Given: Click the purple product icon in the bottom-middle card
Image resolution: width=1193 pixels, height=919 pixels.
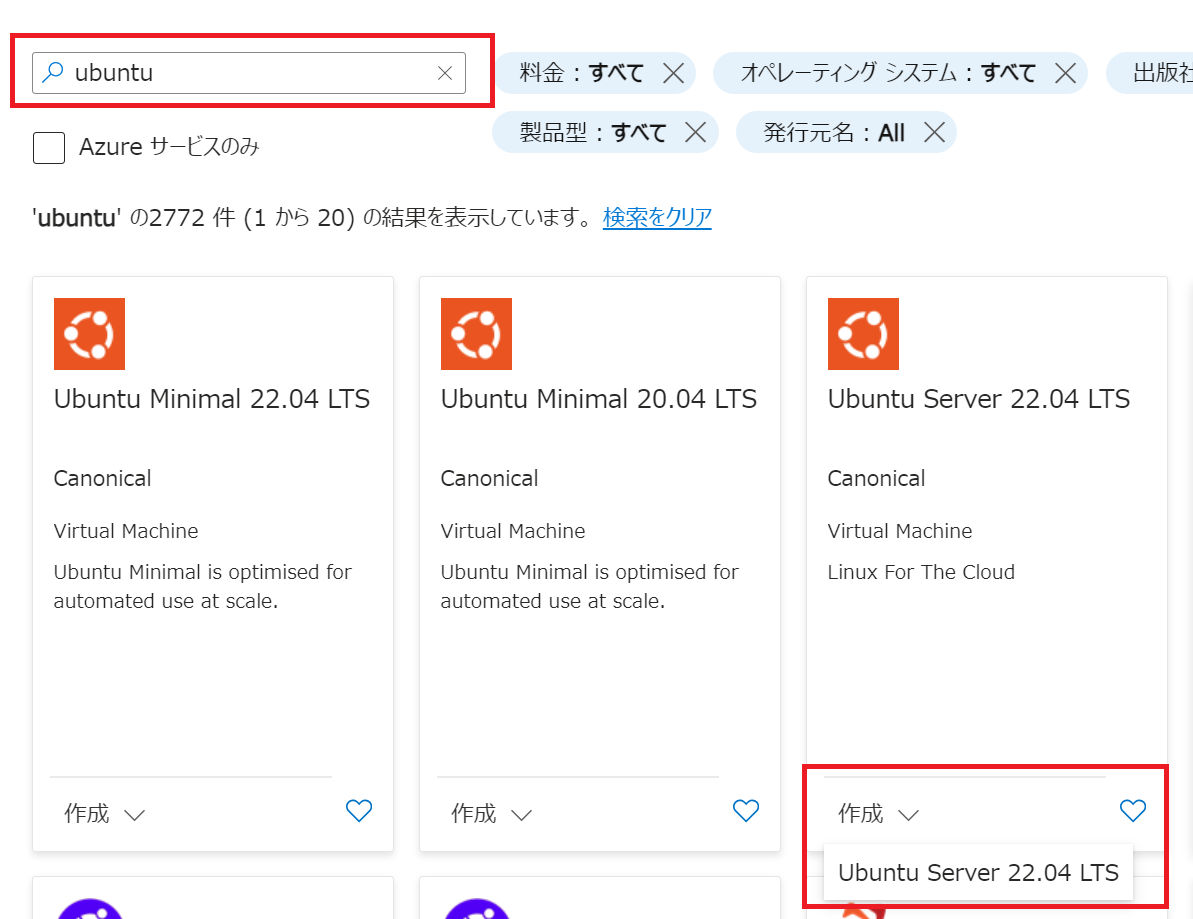Looking at the screenshot, I should 476,908.
